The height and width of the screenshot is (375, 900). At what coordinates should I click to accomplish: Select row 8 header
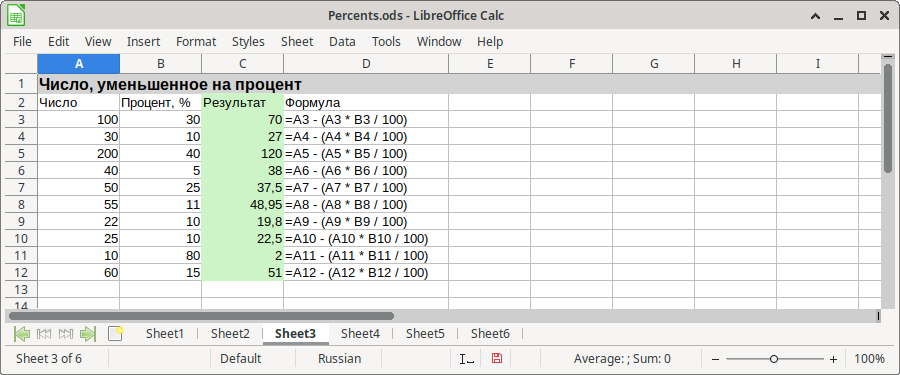pyautogui.click(x=22, y=204)
